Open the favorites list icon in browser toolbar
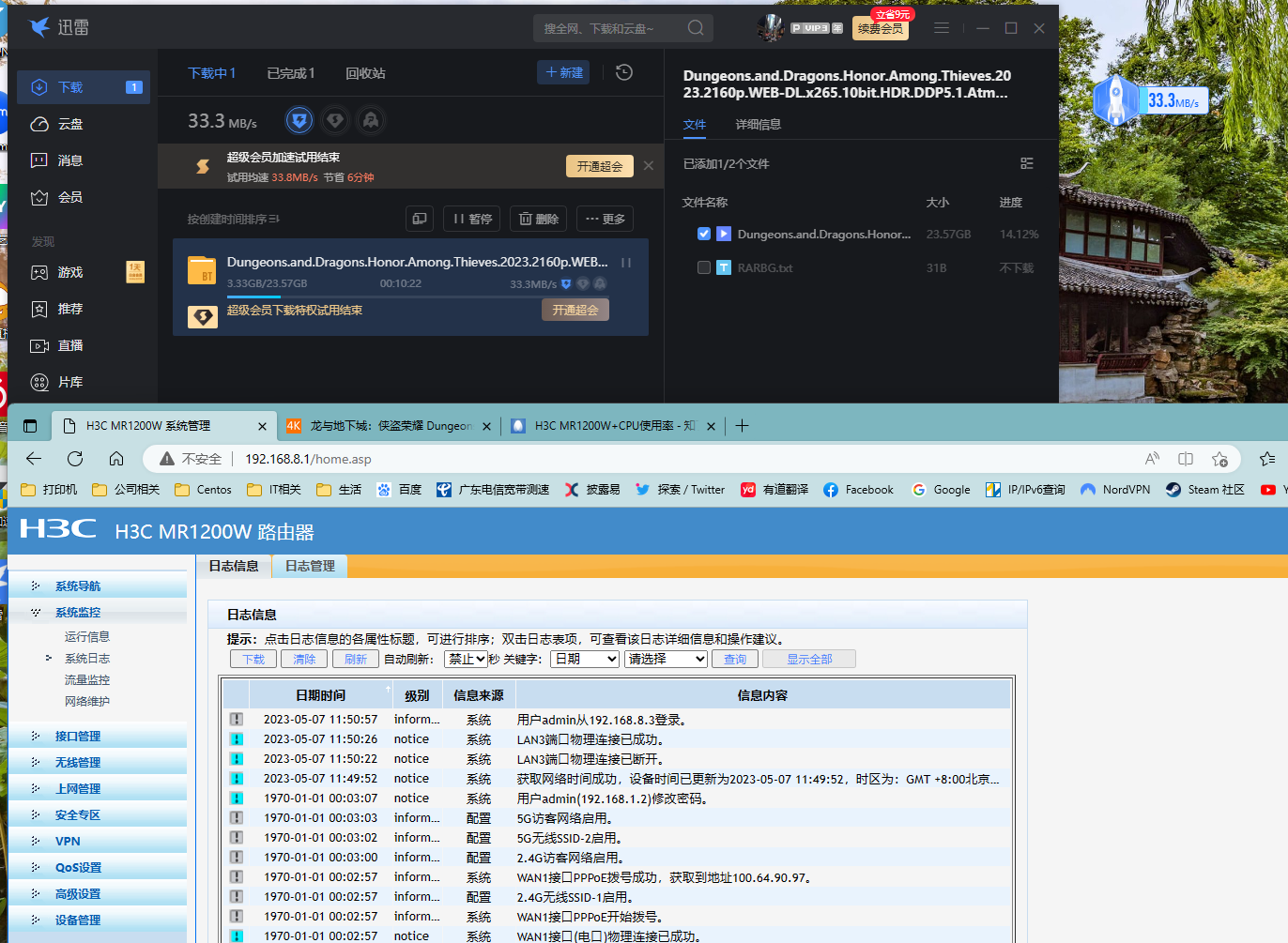Screen dimensions: 1288x943 coord(1267,459)
